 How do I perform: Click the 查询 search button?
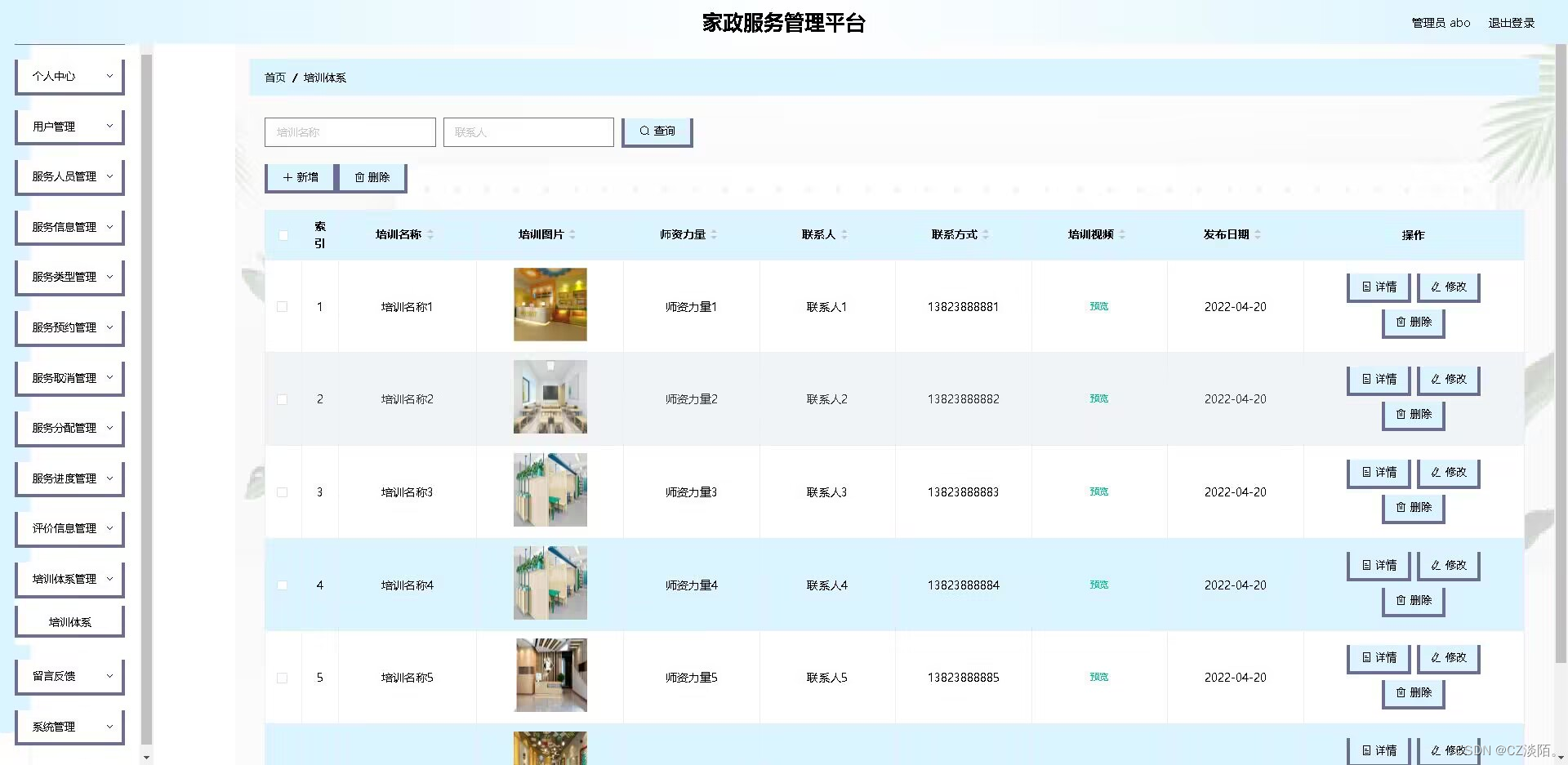pyautogui.click(x=657, y=131)
